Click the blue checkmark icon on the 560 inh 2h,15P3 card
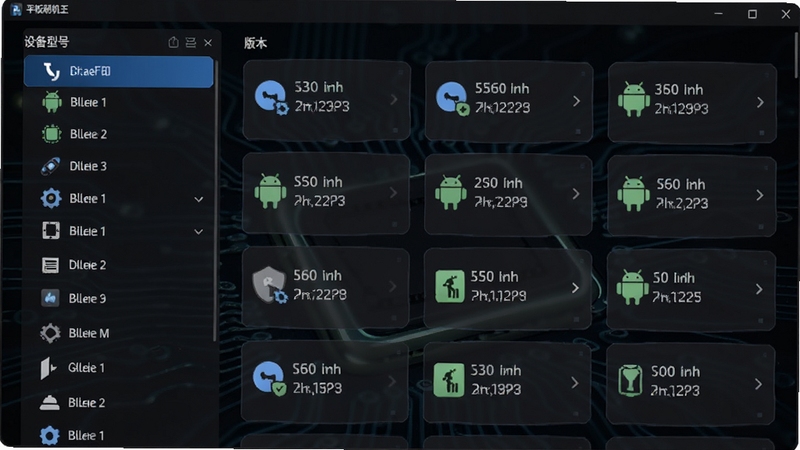 (270, 379)
